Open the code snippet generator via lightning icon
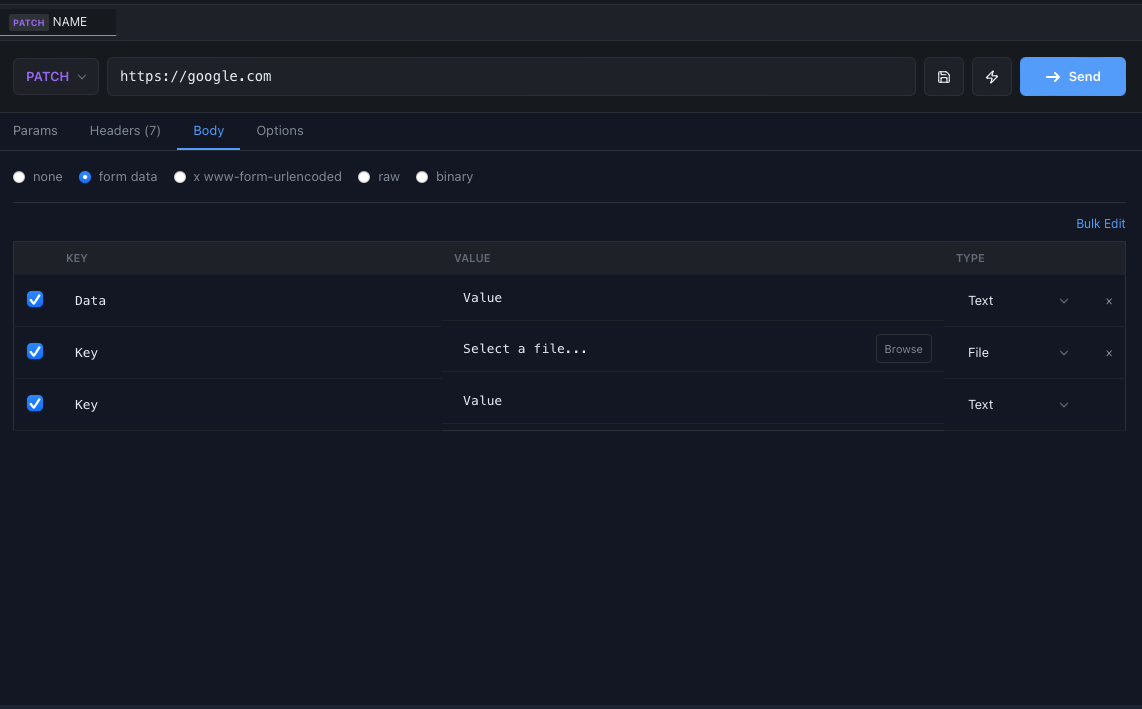 (991, 76)
